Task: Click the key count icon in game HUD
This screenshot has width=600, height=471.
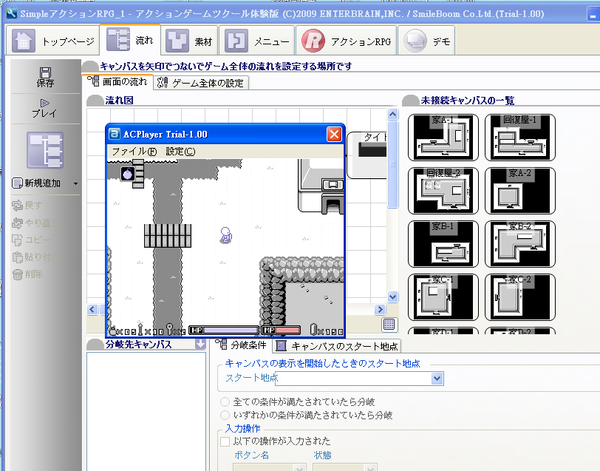Action: click(169, 329)
